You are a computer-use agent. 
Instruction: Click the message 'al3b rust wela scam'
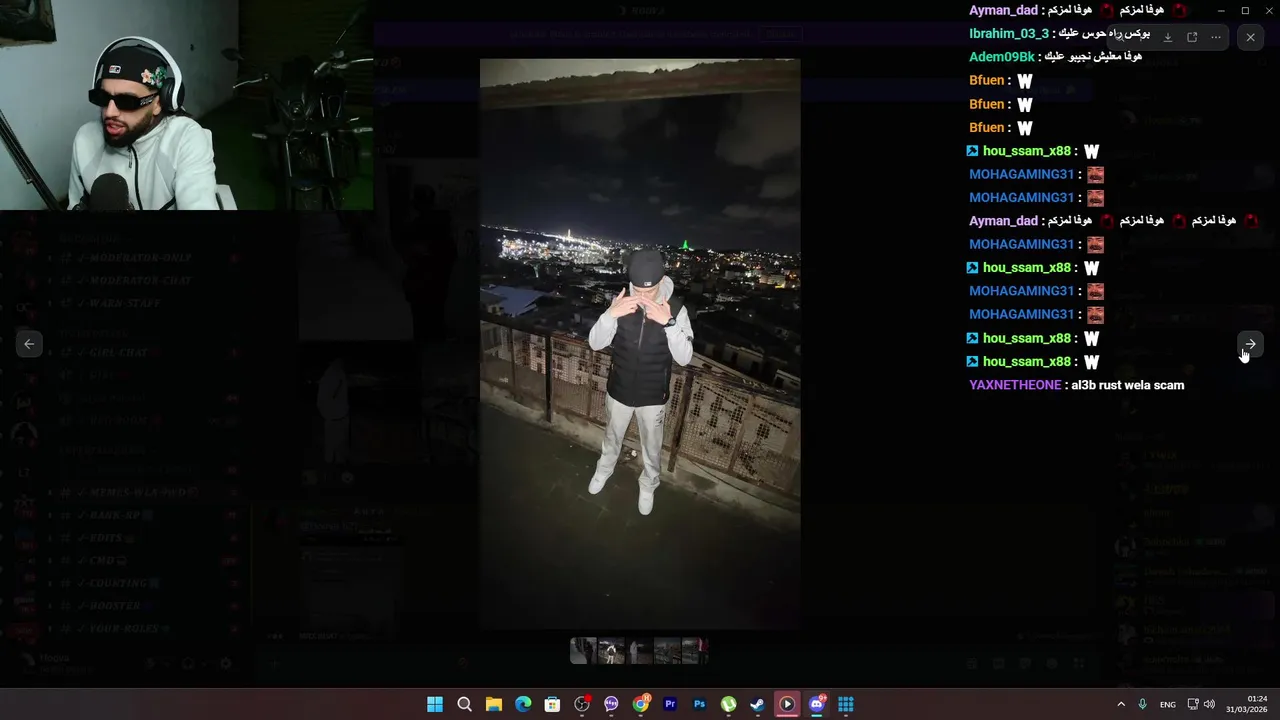click(x=1127, y=385)
